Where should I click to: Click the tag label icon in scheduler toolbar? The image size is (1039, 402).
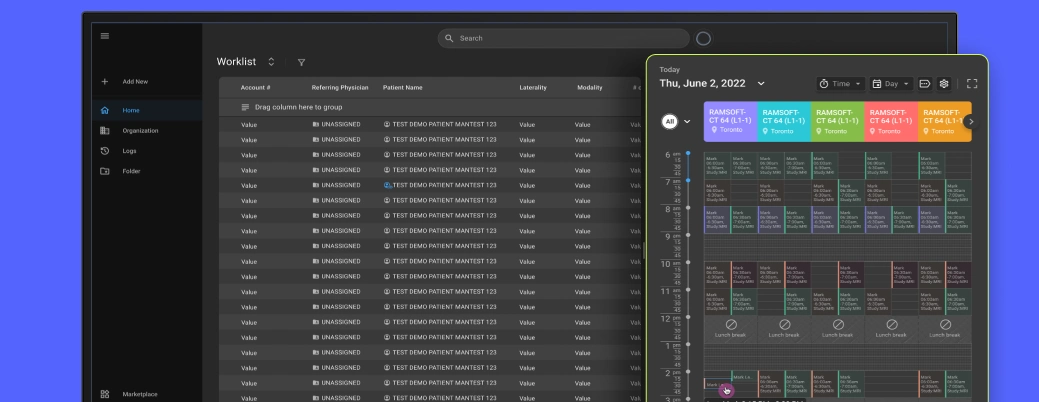point(925,84)
